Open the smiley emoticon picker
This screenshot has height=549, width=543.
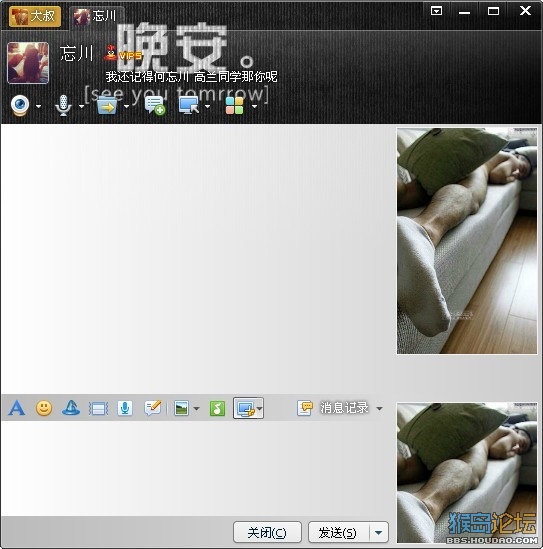point(44,408)
